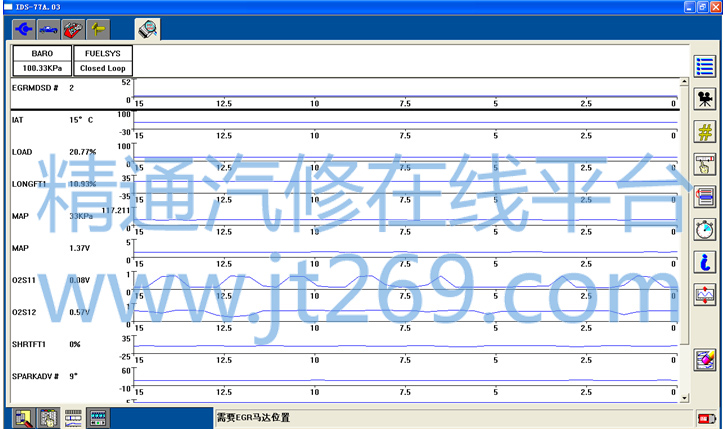This screenshot has height=429, width=725.
Task: Click the graph scrollbar up arrow
Action: (x=684, y=82)
